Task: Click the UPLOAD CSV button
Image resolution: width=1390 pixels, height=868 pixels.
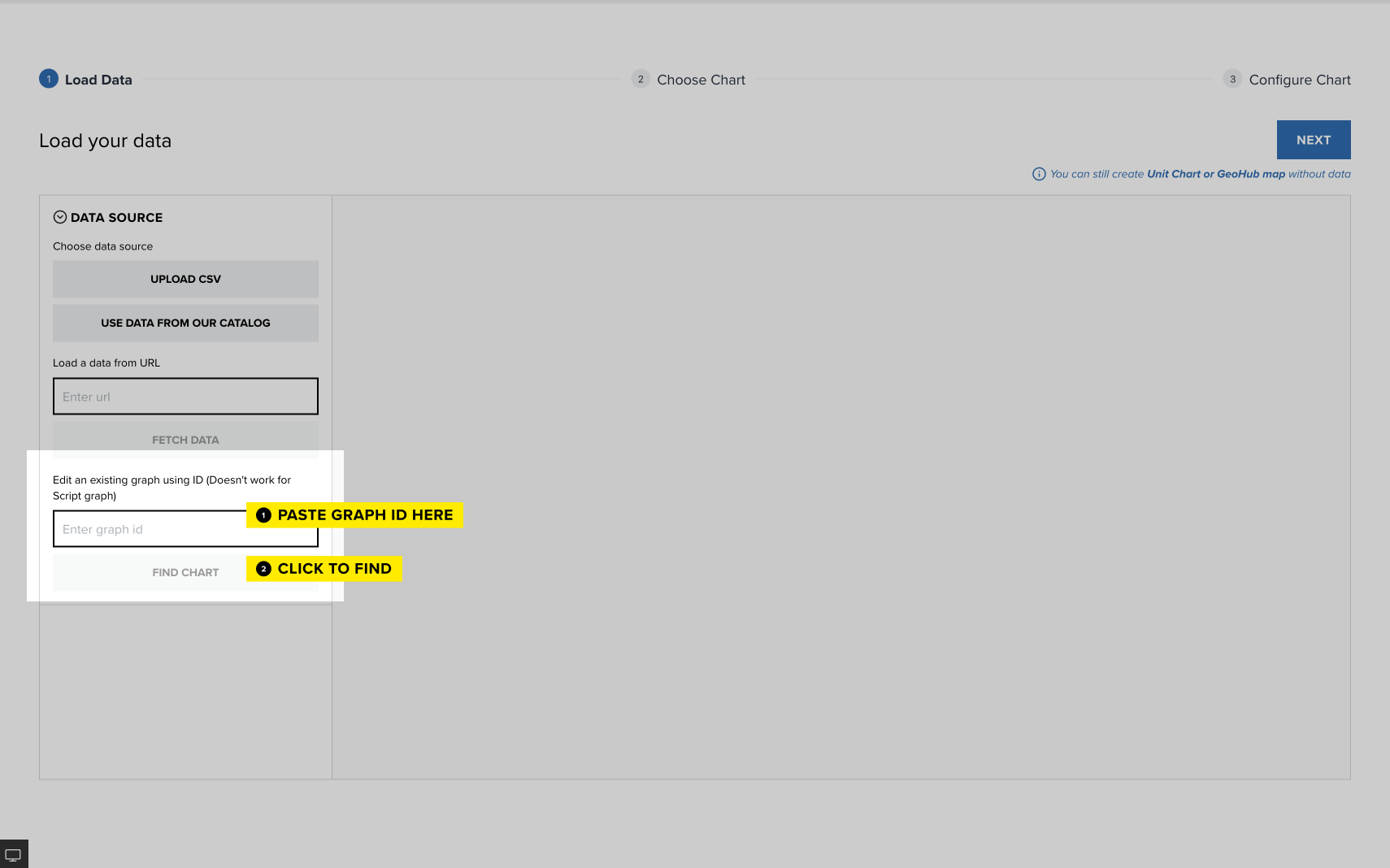Action: tap(185, 279)
